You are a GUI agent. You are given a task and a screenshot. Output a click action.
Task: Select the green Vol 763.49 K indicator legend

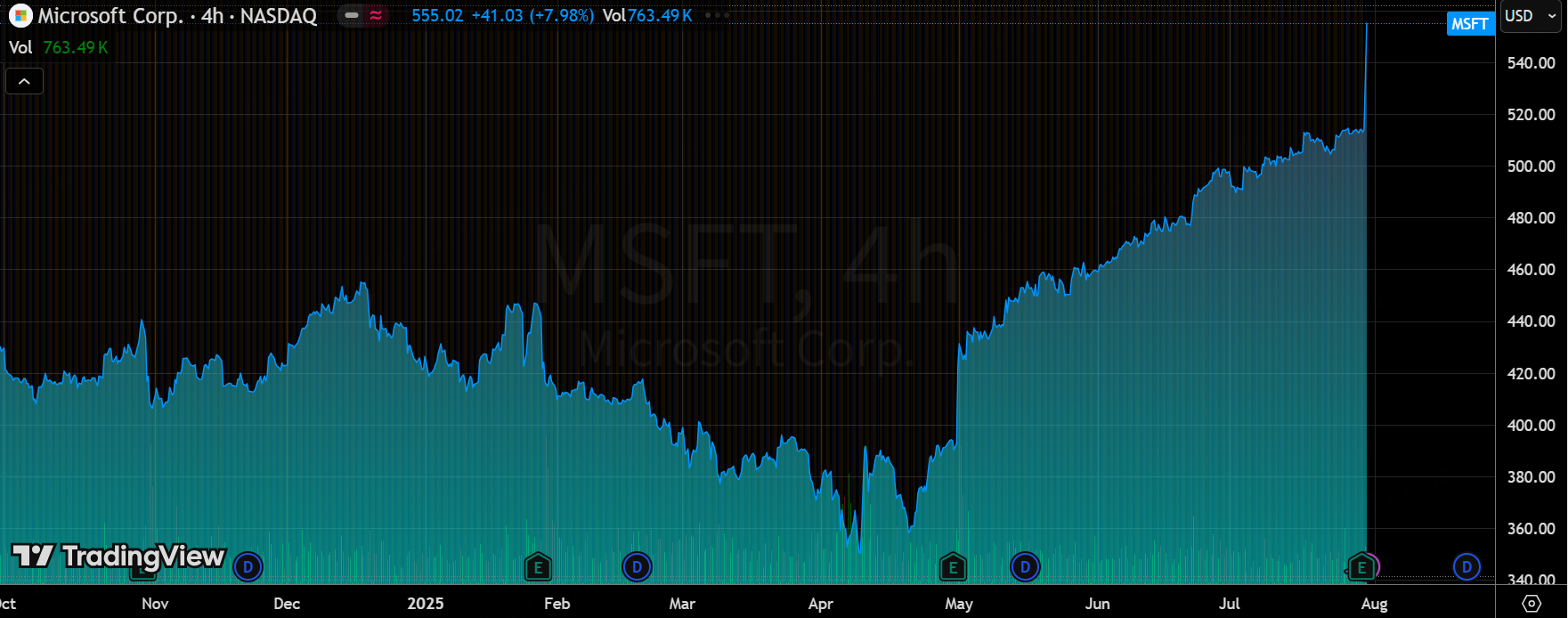[x=59, y=48]
